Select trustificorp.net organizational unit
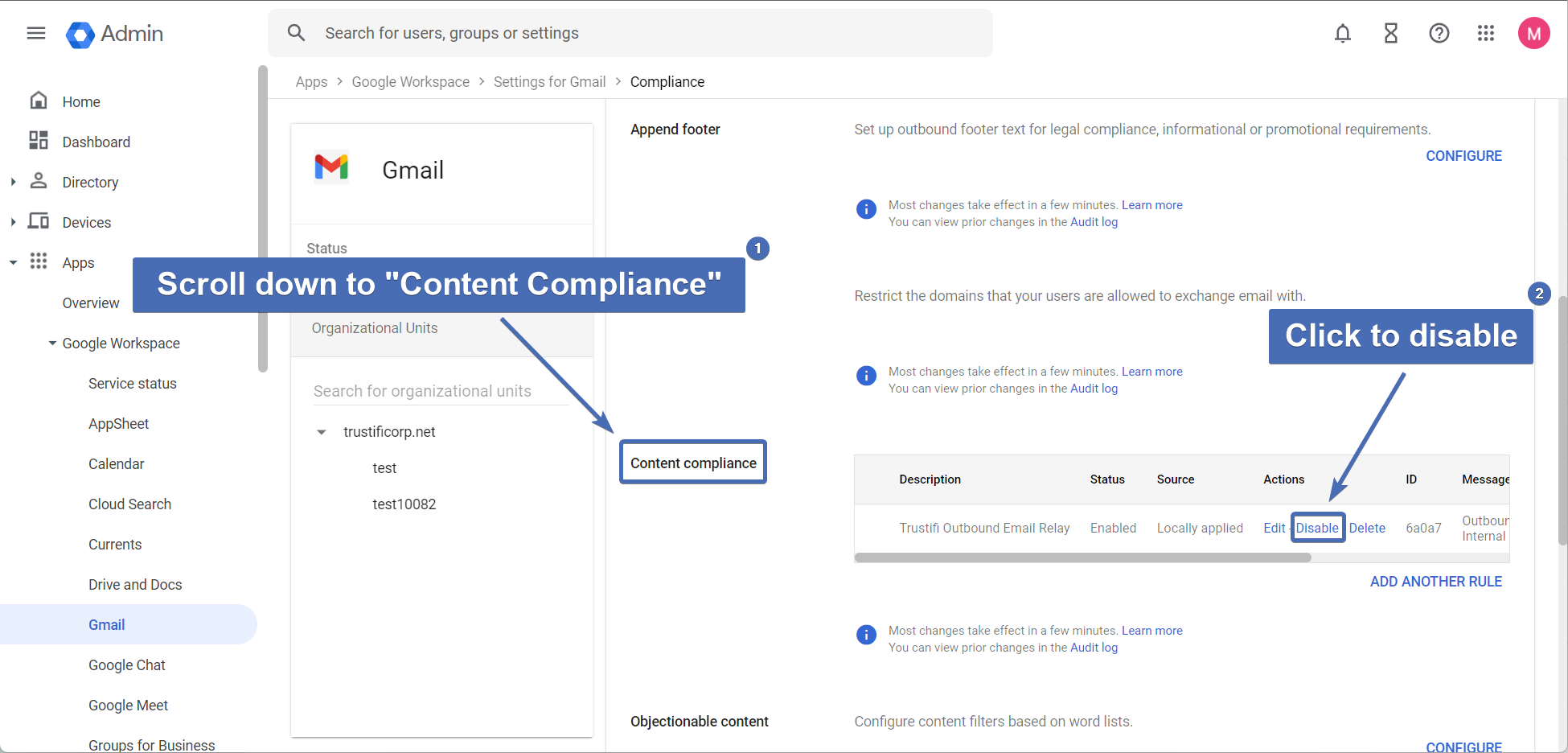Viewport: 1568px width, 753px height. click(389, 432)
